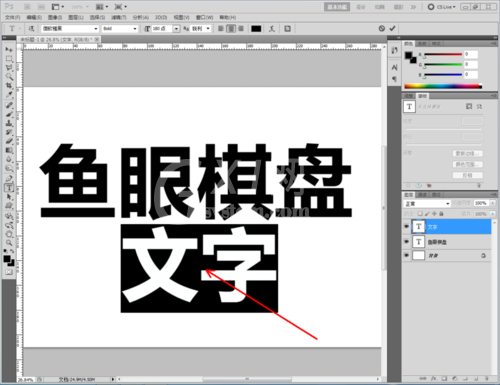Open the Screen Mode dropdown

[120, 7]
